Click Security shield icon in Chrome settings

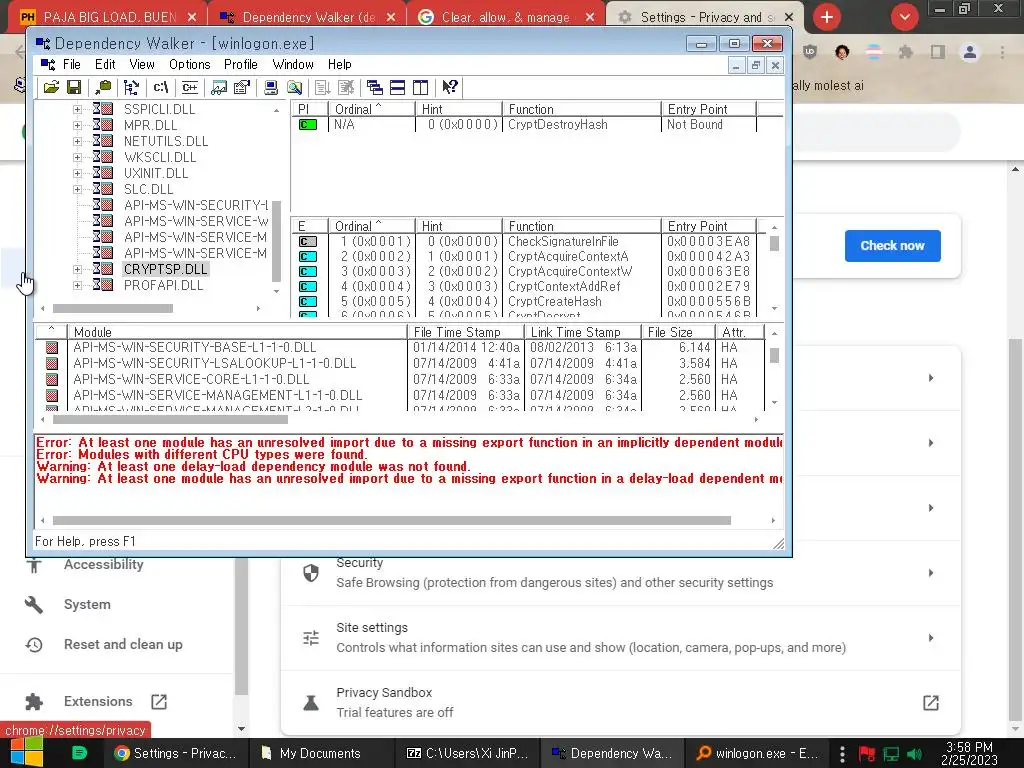[x=311, y=573]
